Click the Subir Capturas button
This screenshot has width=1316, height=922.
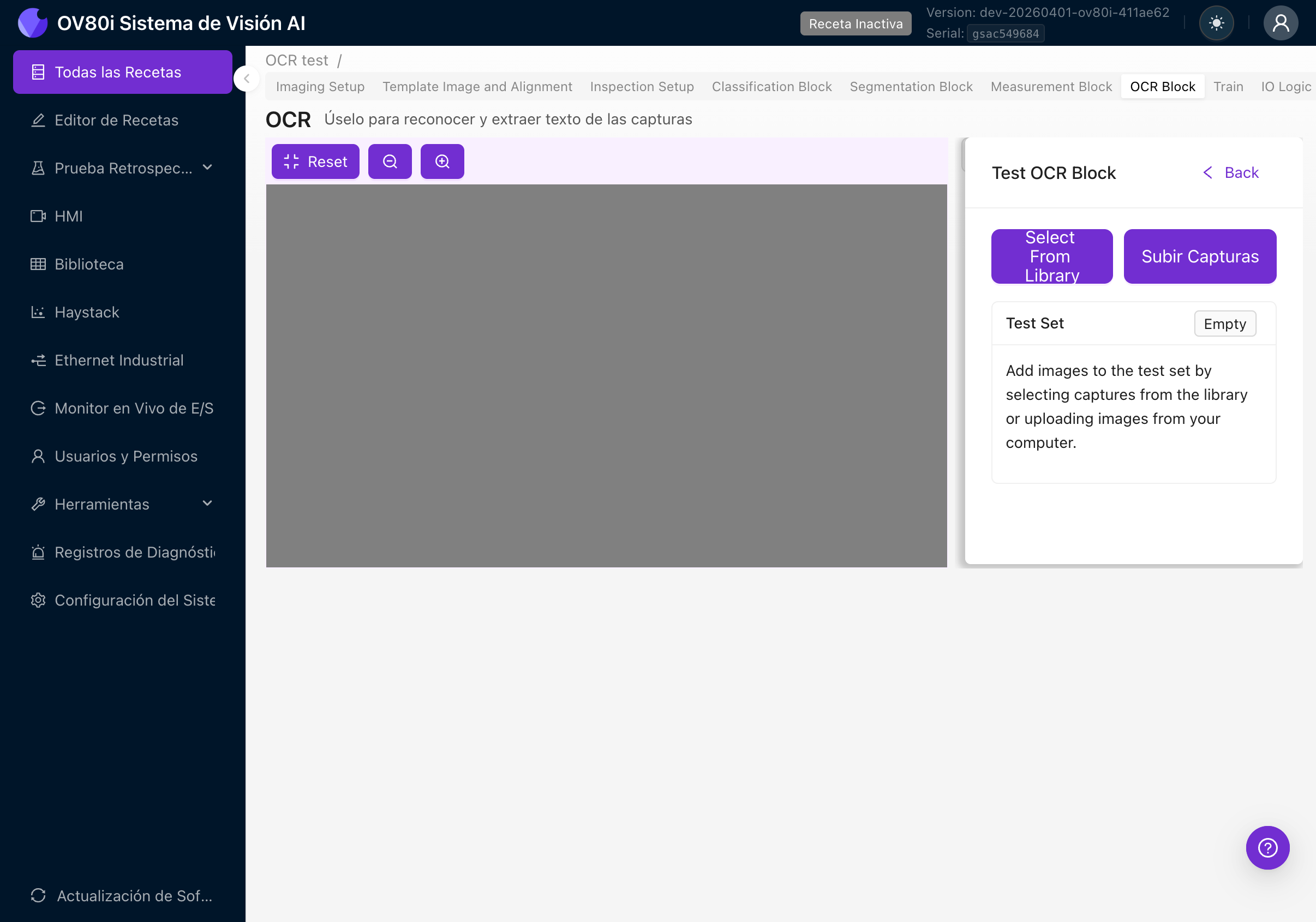tap(1200, 256)
